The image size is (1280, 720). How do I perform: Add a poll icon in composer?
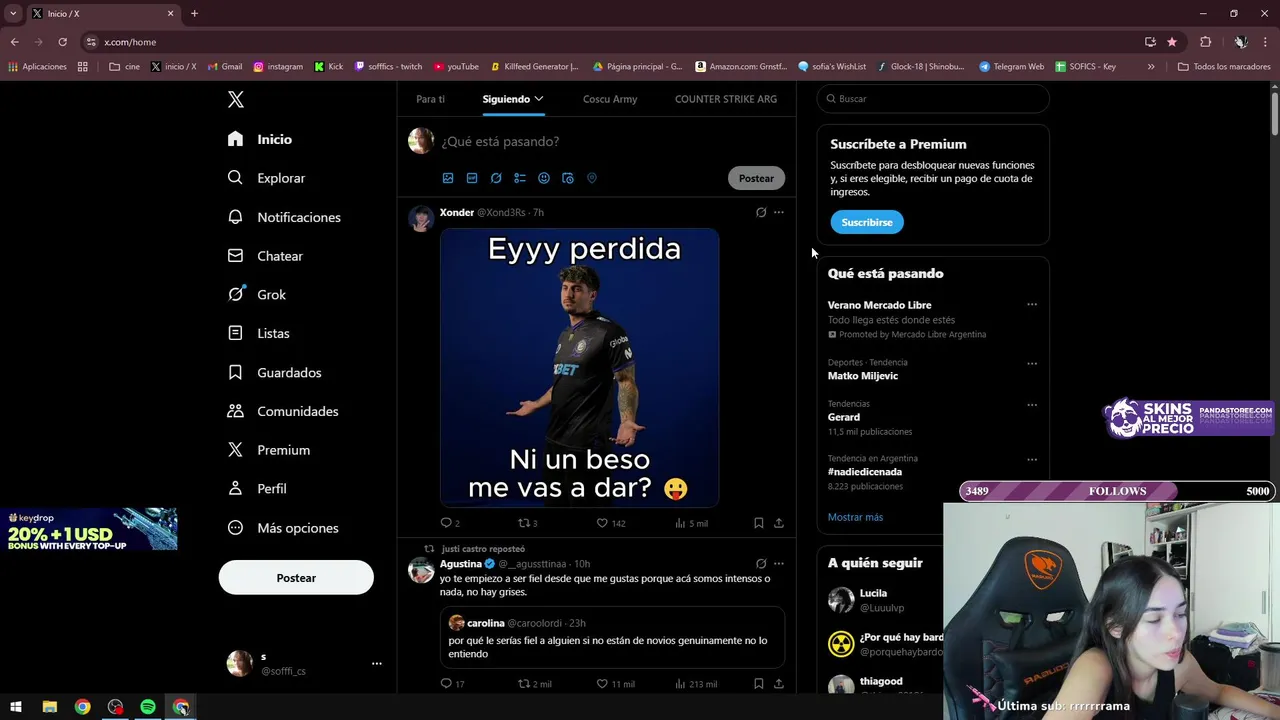(x=520, y=178)
